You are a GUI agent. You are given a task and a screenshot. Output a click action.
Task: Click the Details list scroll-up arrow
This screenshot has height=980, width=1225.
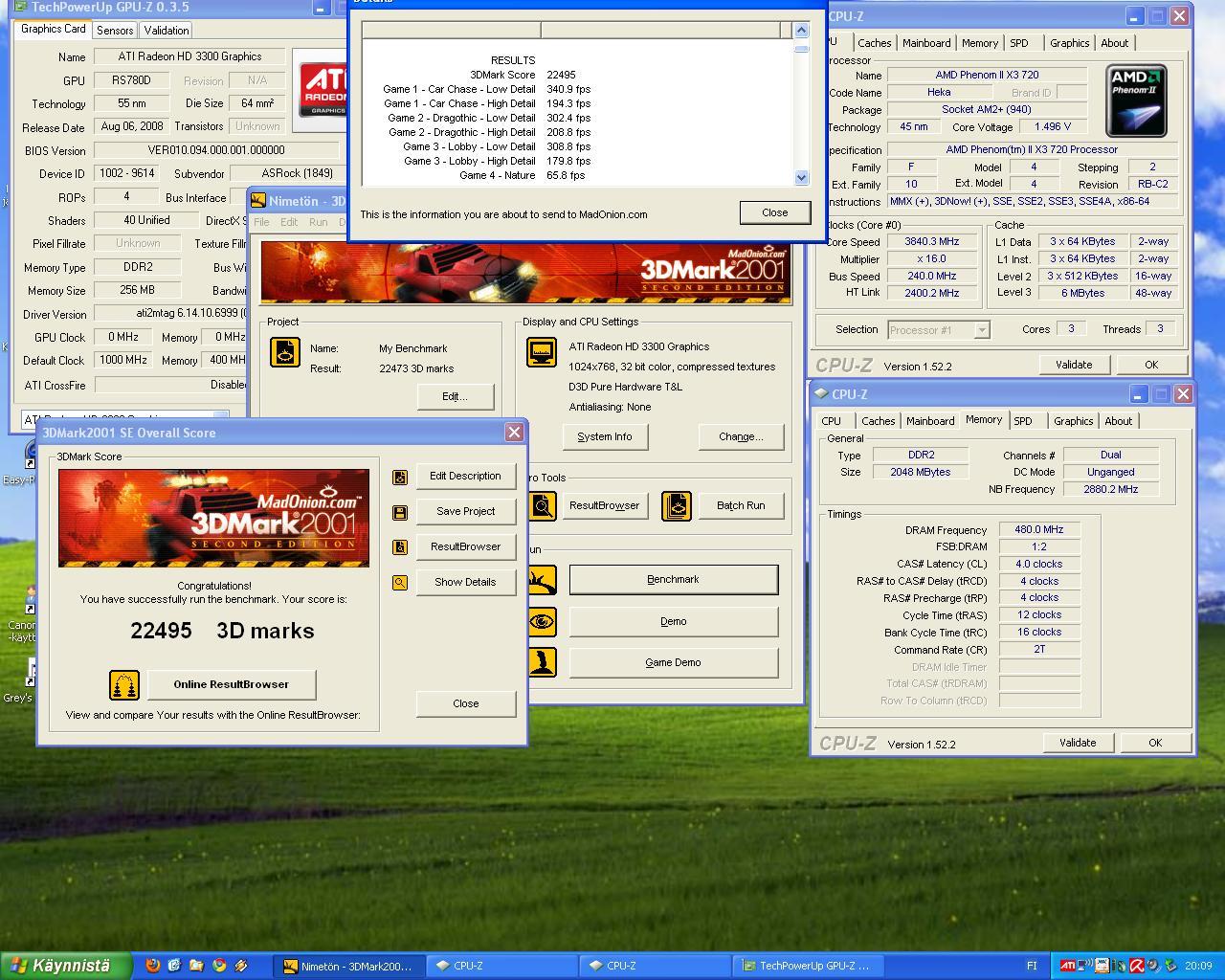click(x=801, y=31)
